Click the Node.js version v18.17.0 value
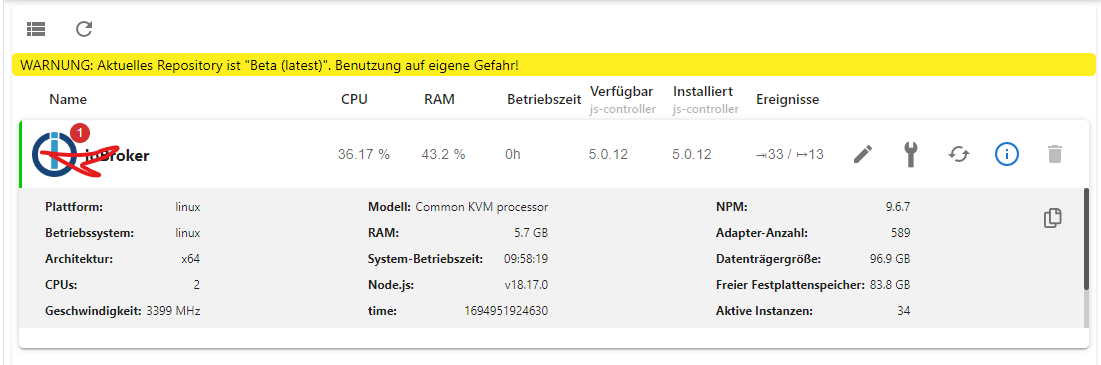 (x=521, y=285)
